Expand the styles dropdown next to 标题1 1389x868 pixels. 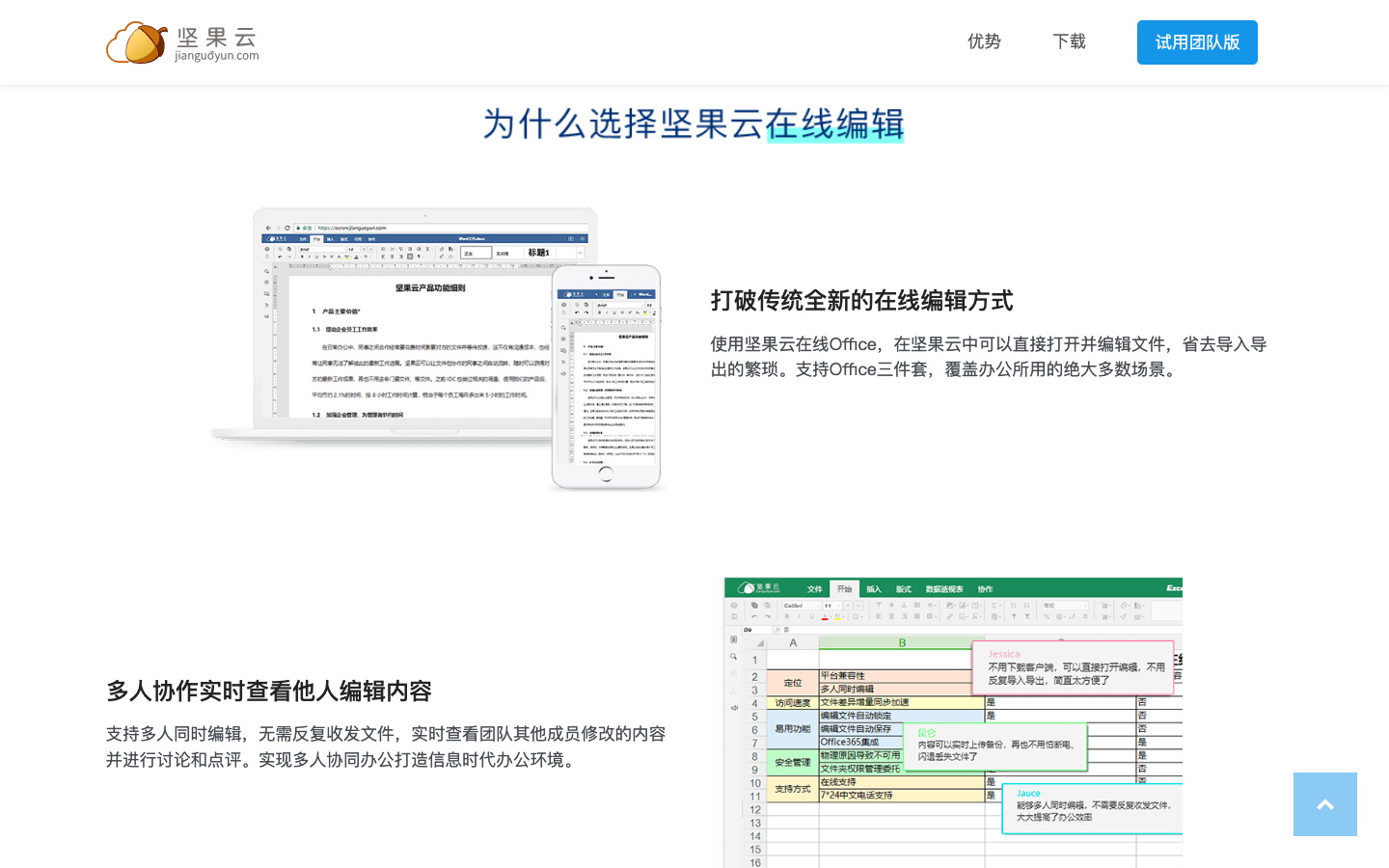point(581,253)
